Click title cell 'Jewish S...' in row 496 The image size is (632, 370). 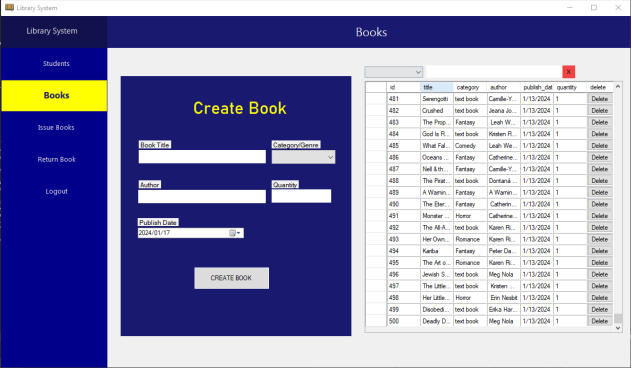point(437,274)
